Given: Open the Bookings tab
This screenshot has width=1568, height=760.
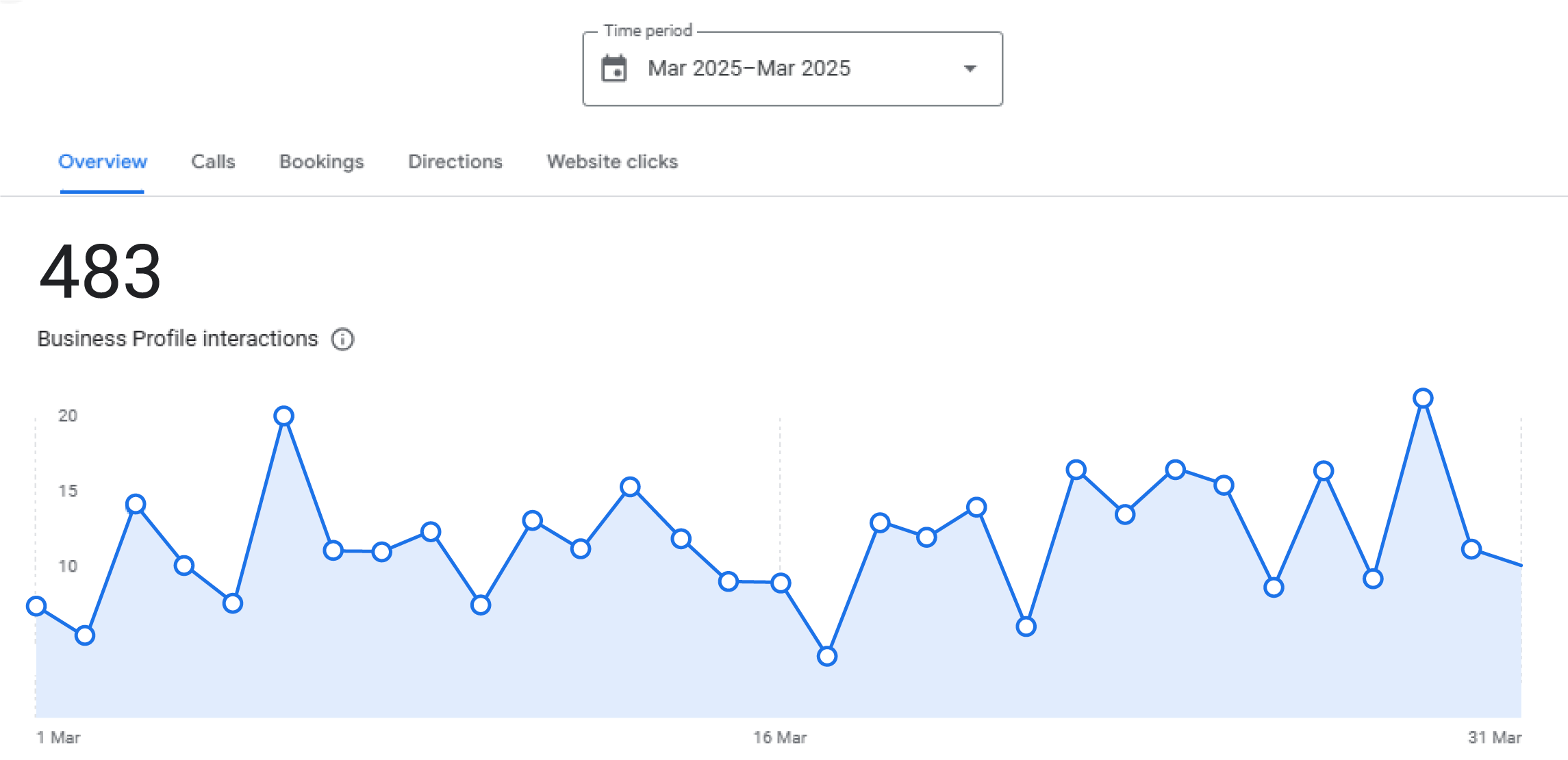Looking at the screenshot, I should point(321,162).
